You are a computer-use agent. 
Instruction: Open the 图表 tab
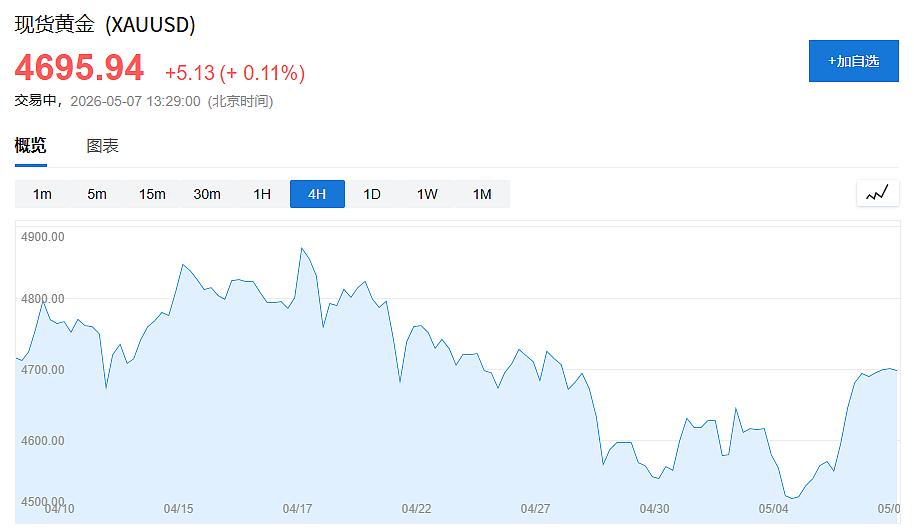[x=103, y=146]
